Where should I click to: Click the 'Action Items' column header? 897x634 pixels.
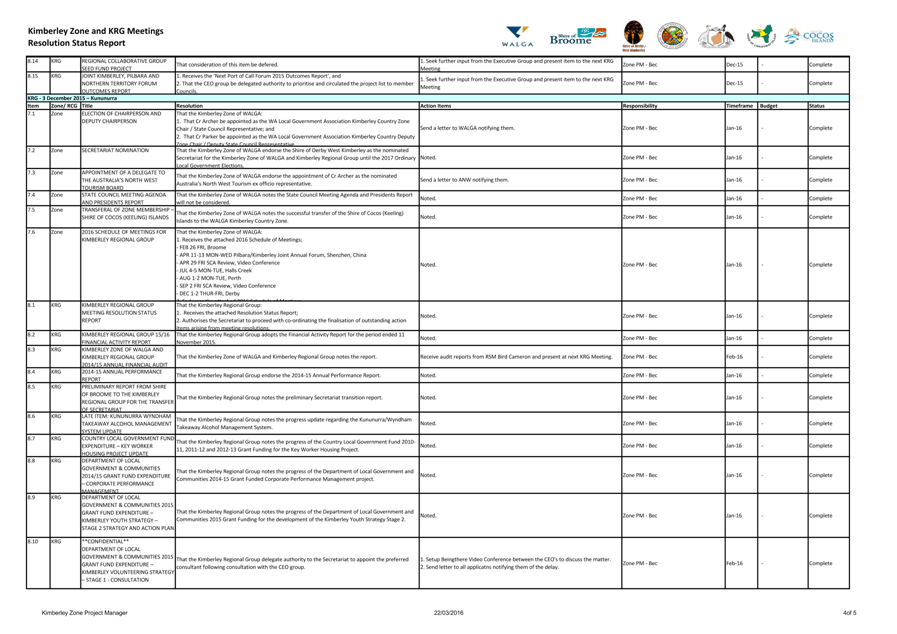[x=435, y=106]
